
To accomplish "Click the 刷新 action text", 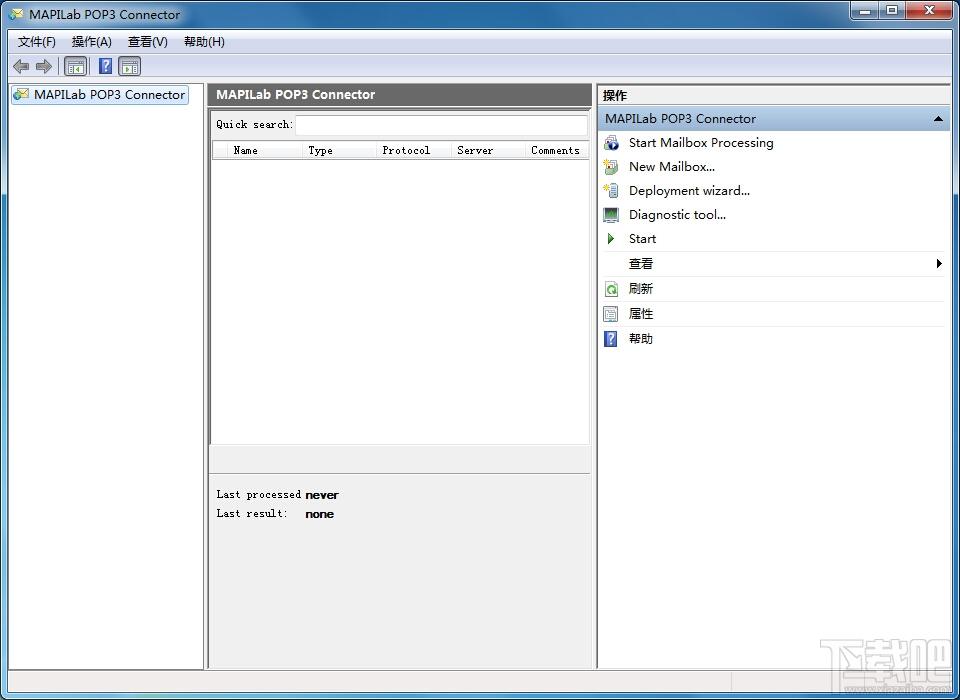I will [x=640, y=289].
